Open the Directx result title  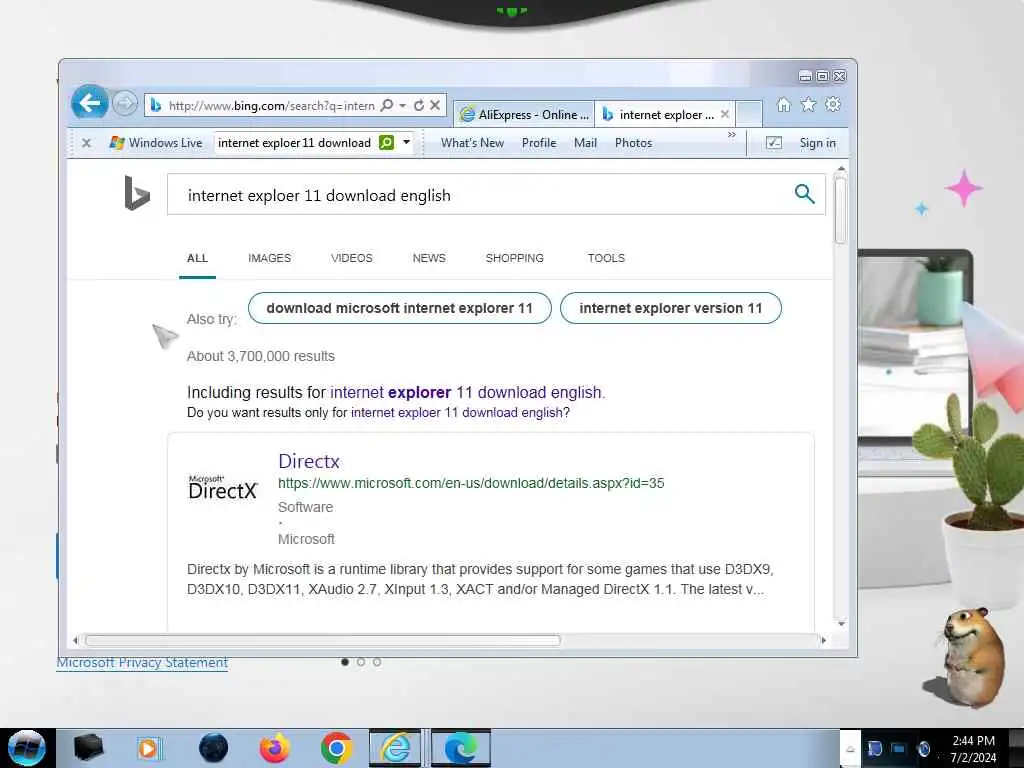[309, 461]
